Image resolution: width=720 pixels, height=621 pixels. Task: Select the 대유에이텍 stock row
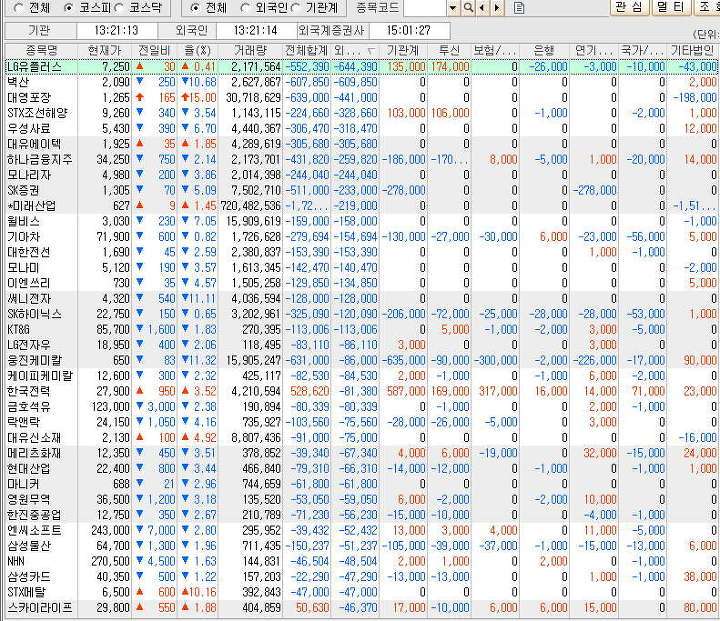(x=361, y=144)
